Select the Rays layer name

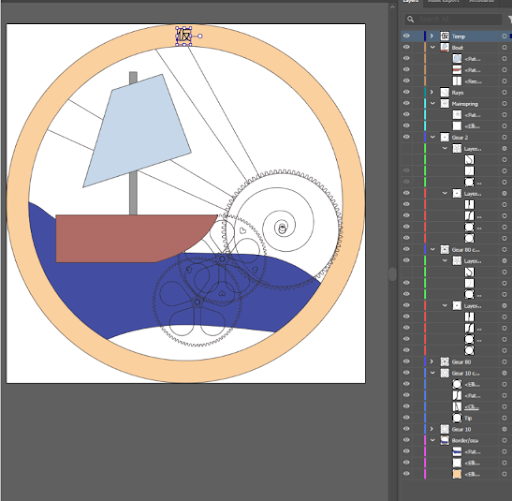pyautogui.click(x=458, y=93)
